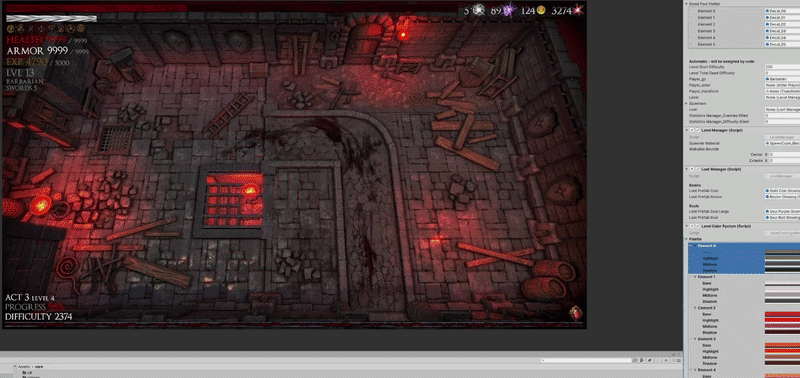
Task: Open Element 1 Base color swatch
Action: point(782,283)
